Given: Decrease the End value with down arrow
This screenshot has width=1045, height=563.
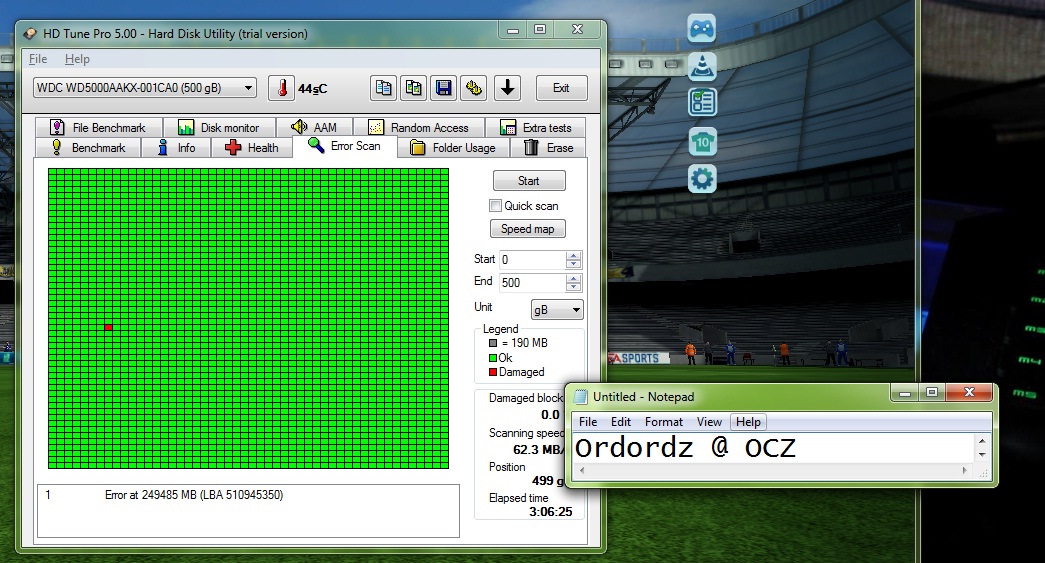Looking at the screenshot, I should click(x=573, y=286).
